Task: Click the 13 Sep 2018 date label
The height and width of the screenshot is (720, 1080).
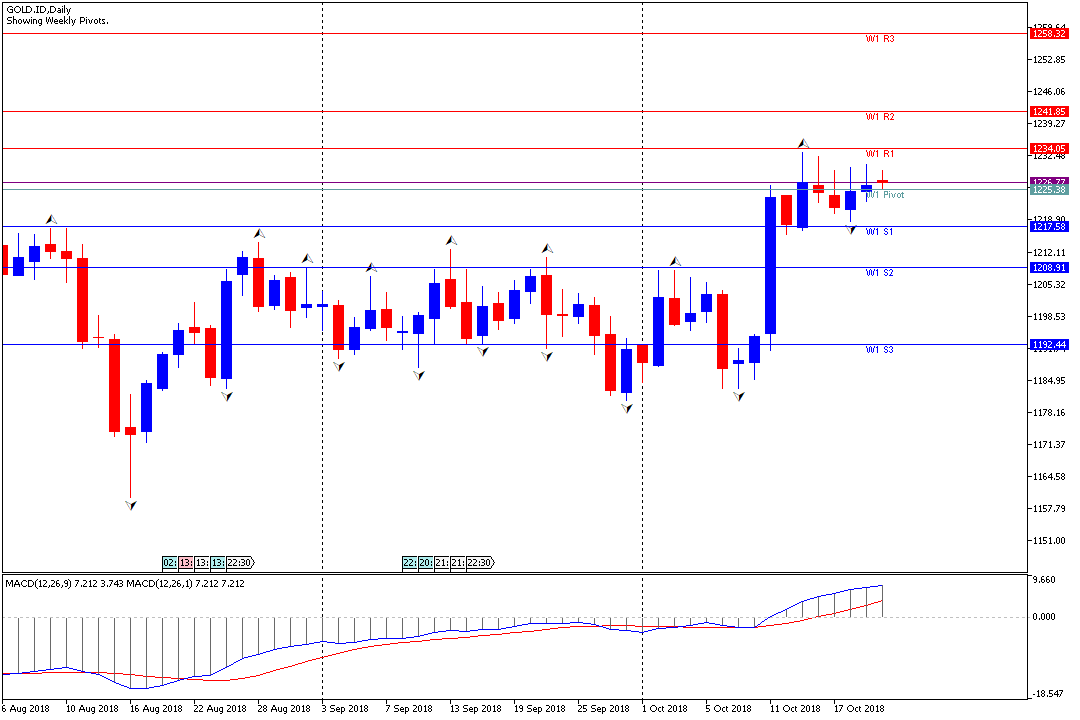Action: tap(475, 708)
